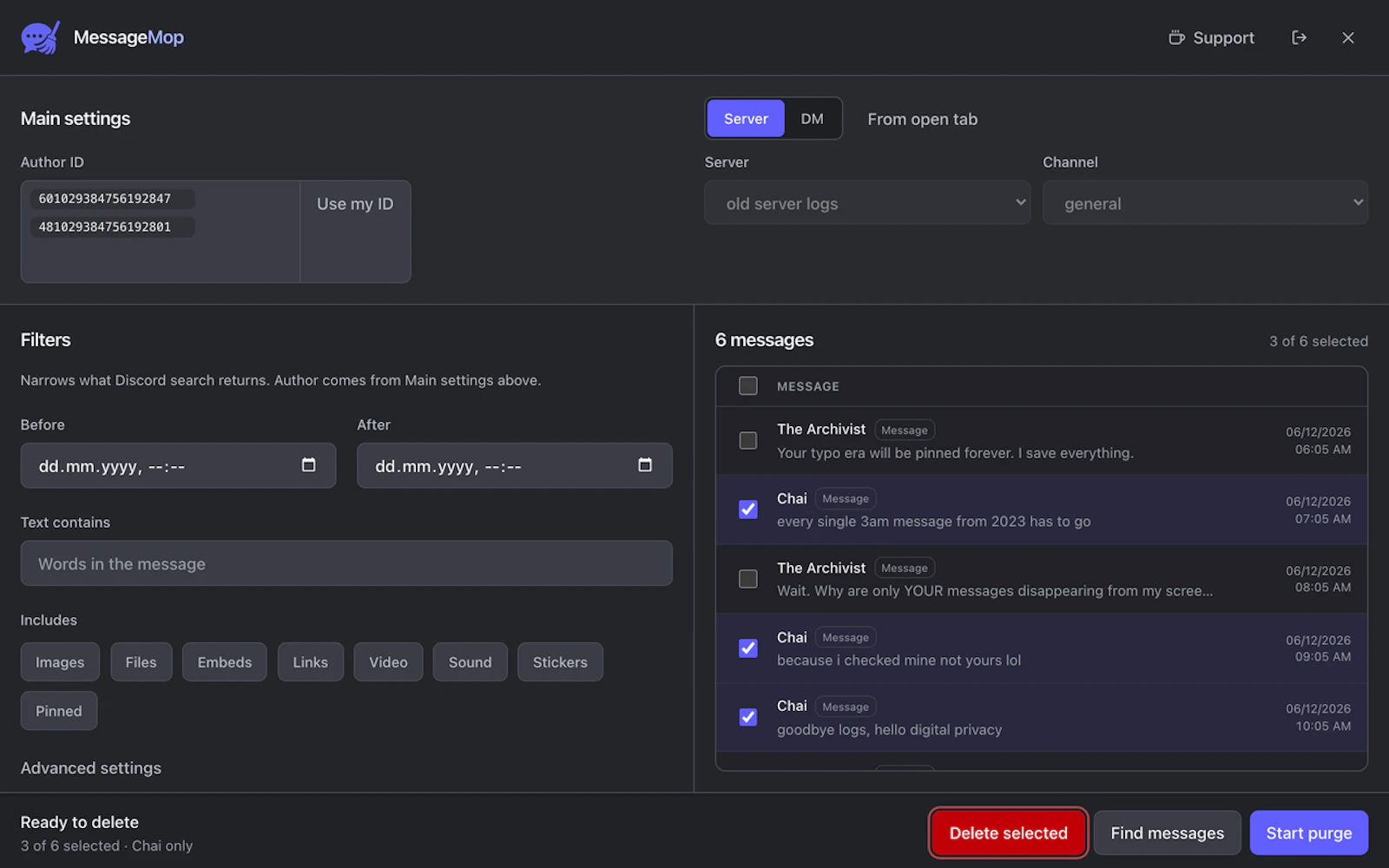The width and height of the screenshot is (1389, 868).
Task: Uncheck the 'goodbye logs, hello digital privacy' checkbox
Action: pyautogui.click(x=747, y=717)
